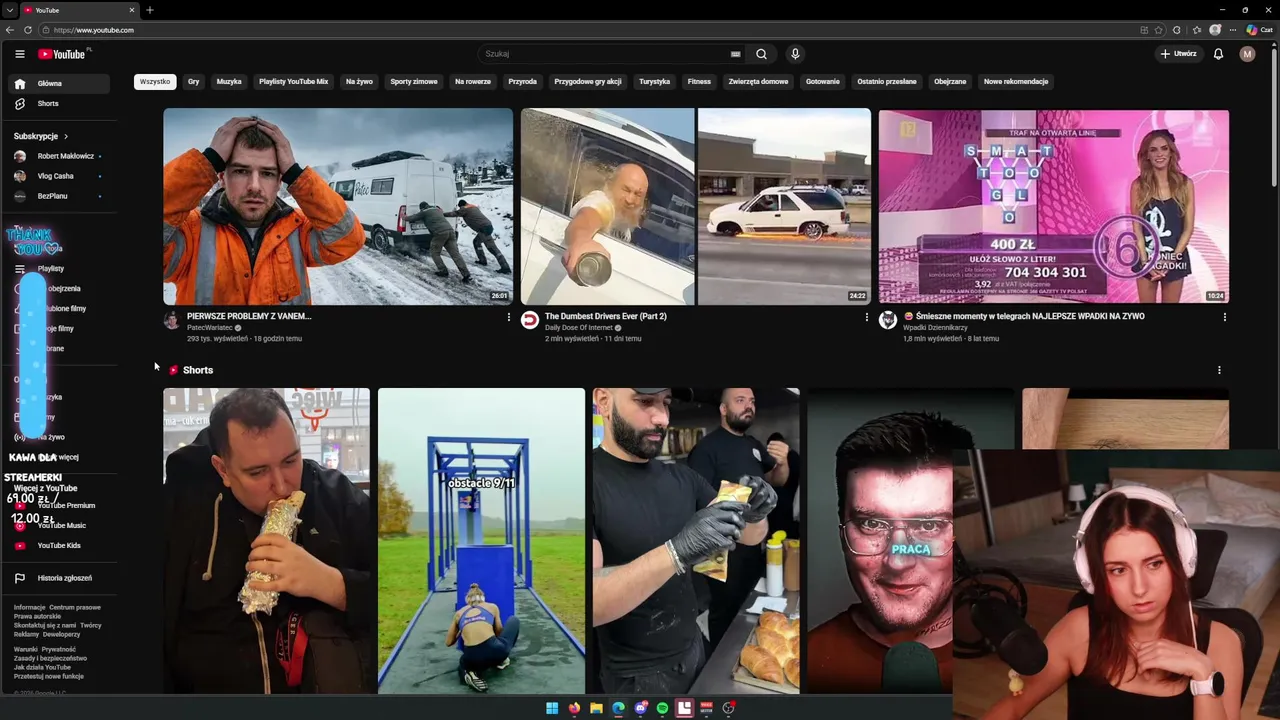Select the Gotowanie filter chip

click(823, 82)
